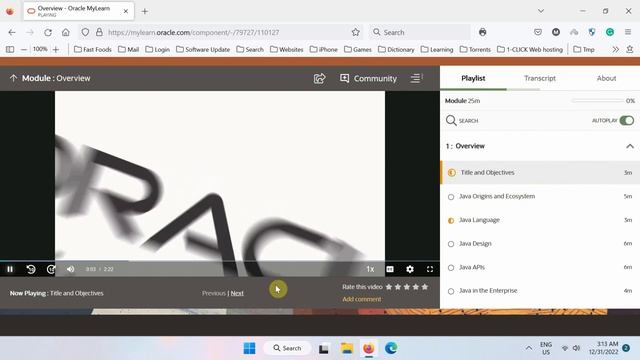This screenshot has height=360, width=640.
Task: Open the Community discussion
Action: coord(368,78)
